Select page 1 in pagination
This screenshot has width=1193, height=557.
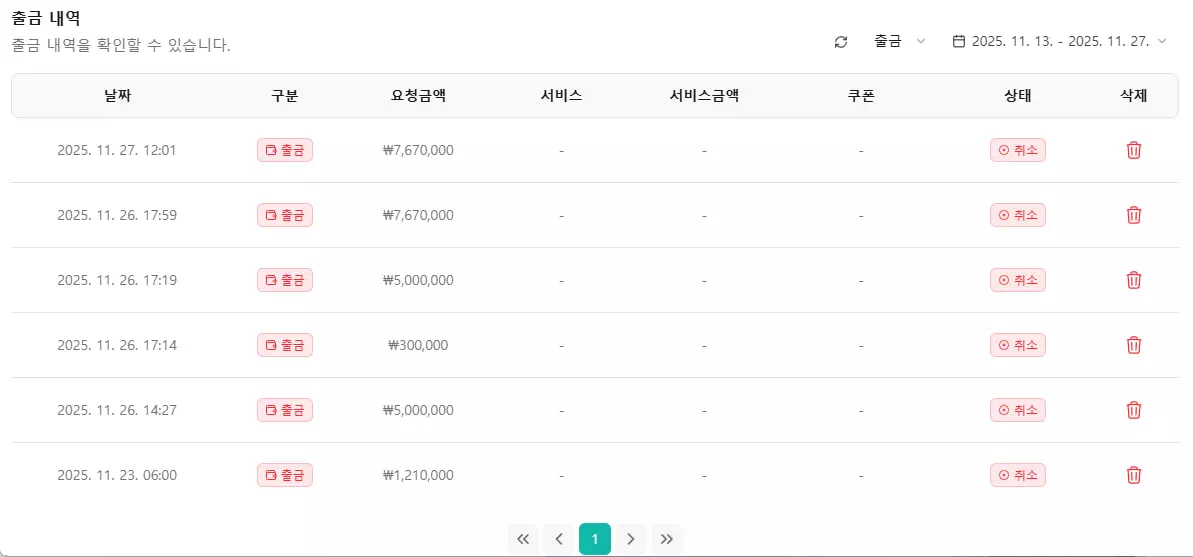click(595, 540)
